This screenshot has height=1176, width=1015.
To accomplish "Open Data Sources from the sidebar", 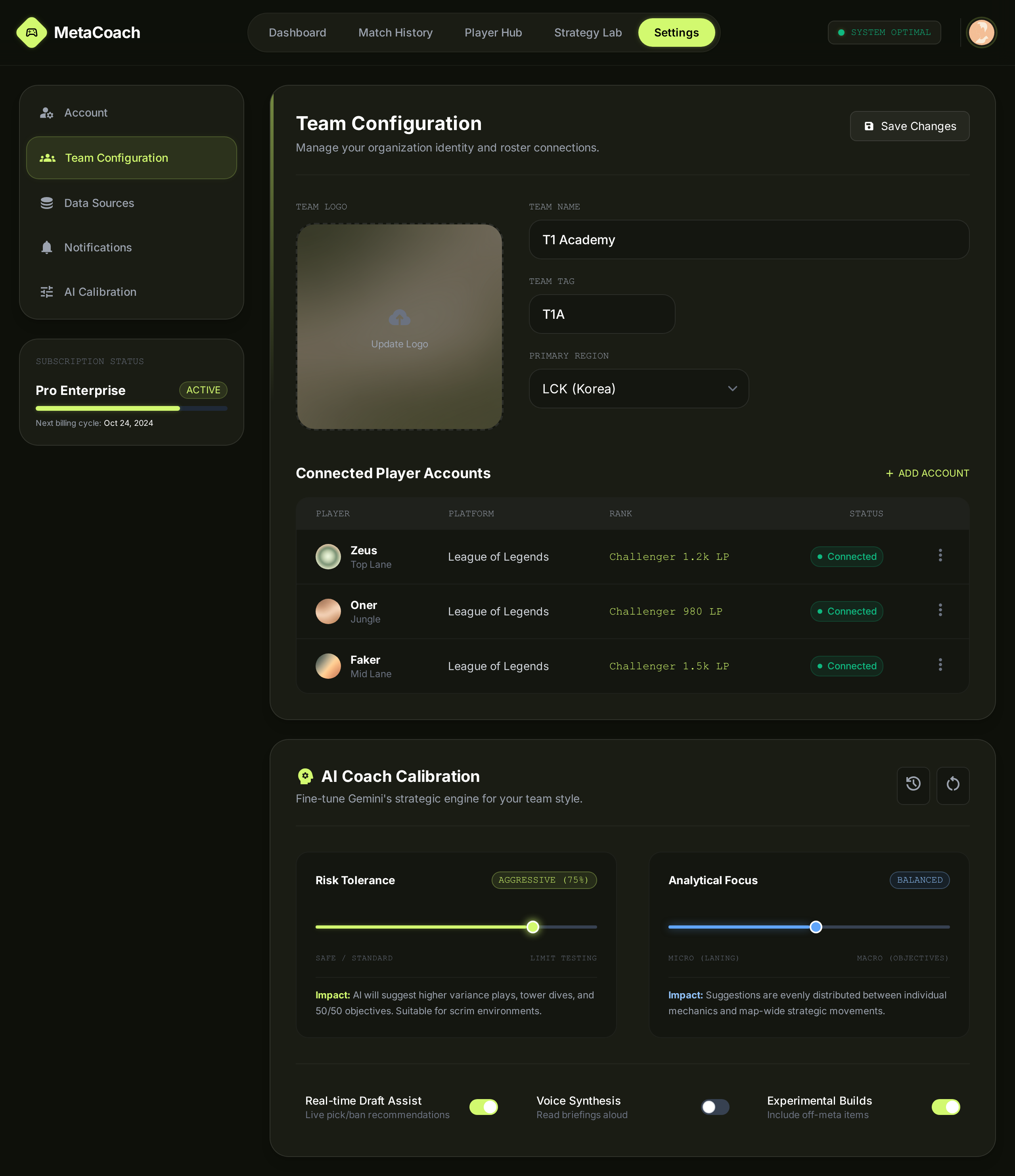I will tap(99, 203).
